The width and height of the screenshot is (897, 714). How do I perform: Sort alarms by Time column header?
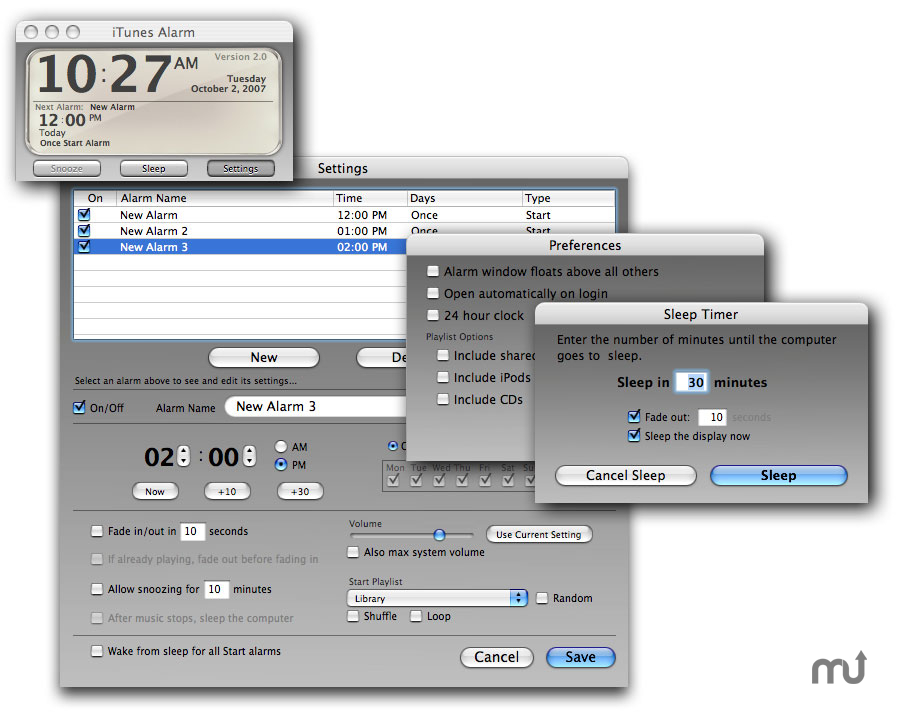369,198
